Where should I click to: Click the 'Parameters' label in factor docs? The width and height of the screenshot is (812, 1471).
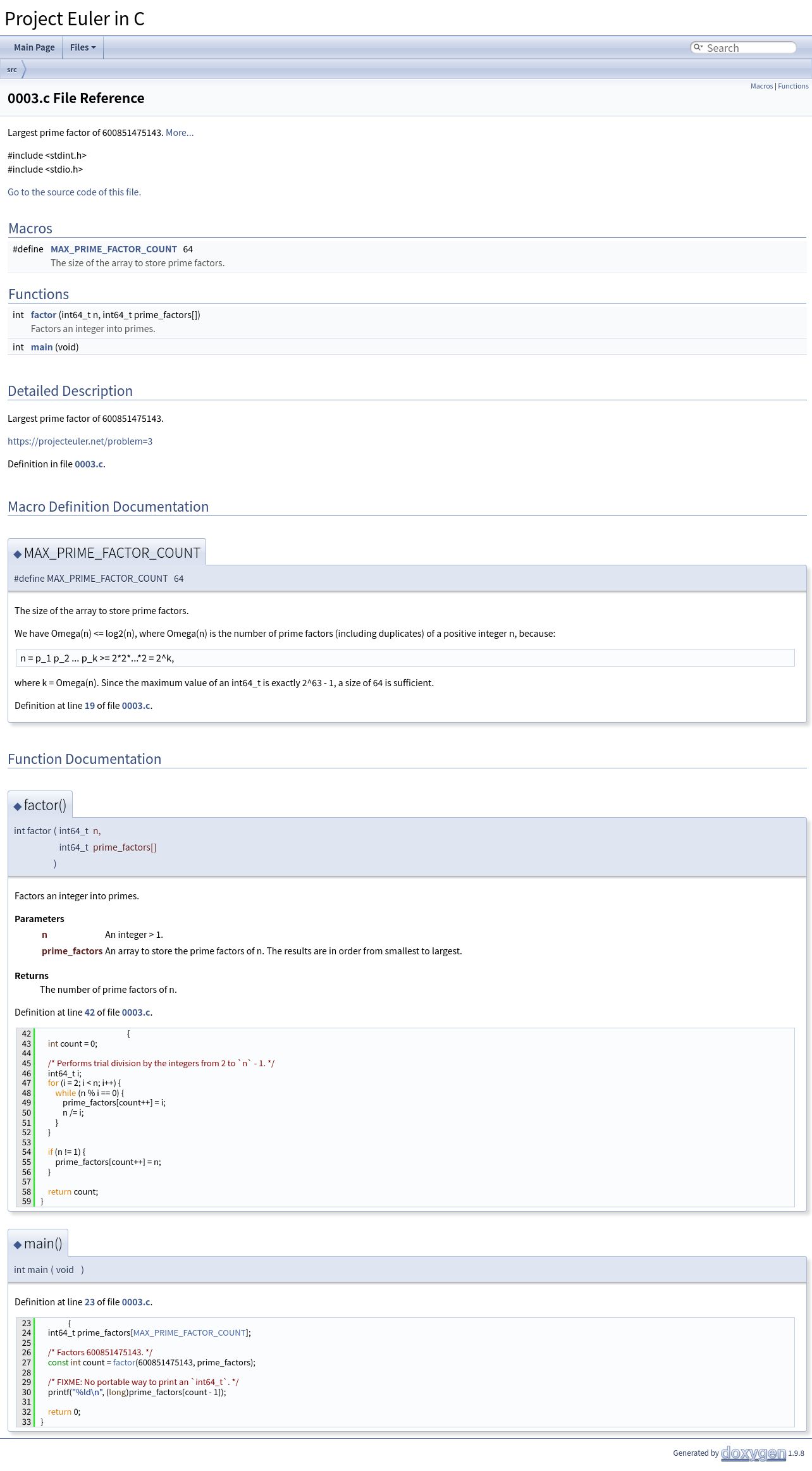click(39, 919)
